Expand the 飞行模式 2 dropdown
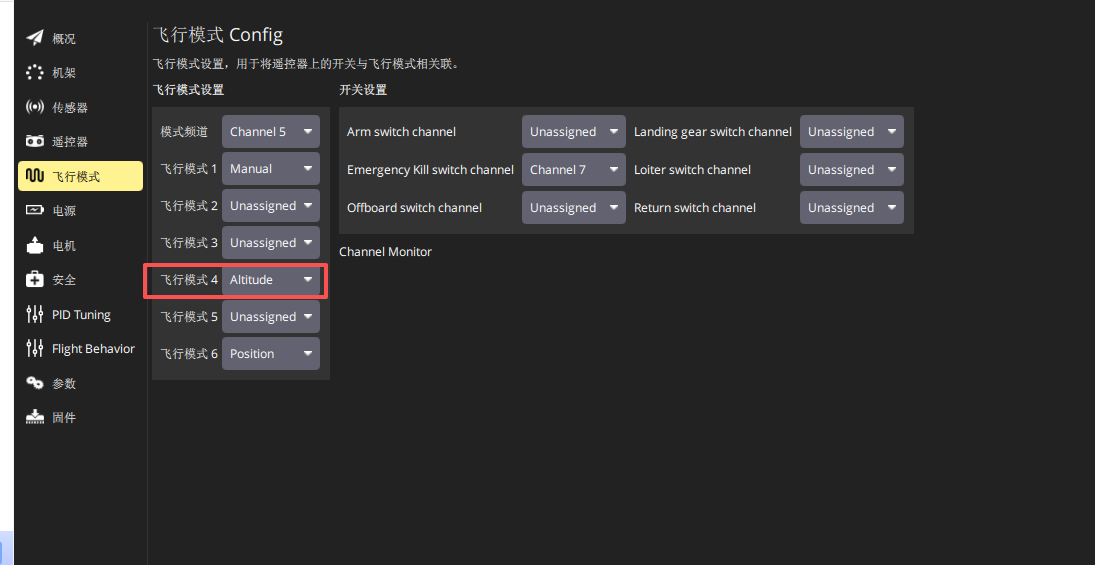This screenshot has height=565, width=1095. click(271, 205)
